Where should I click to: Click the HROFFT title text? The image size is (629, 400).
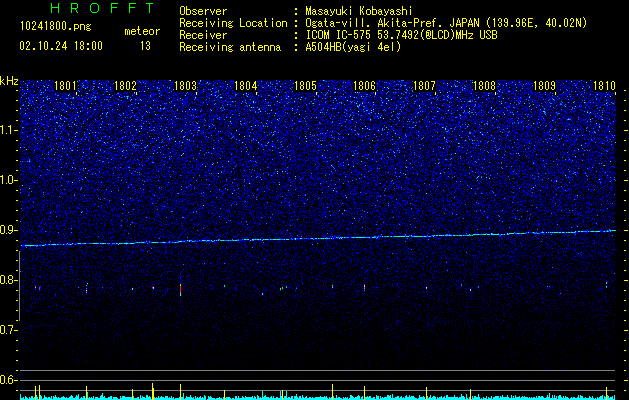point(103,8)
